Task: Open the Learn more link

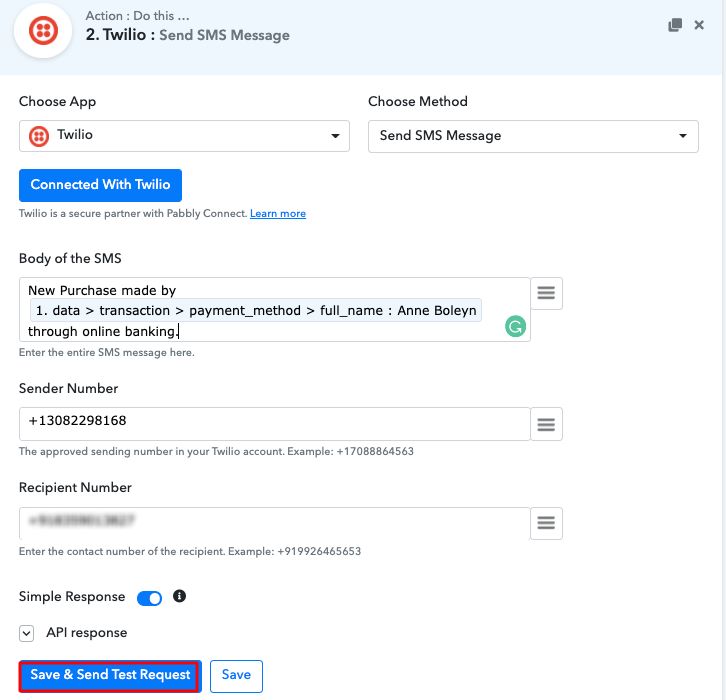Action: pos(278,213)
